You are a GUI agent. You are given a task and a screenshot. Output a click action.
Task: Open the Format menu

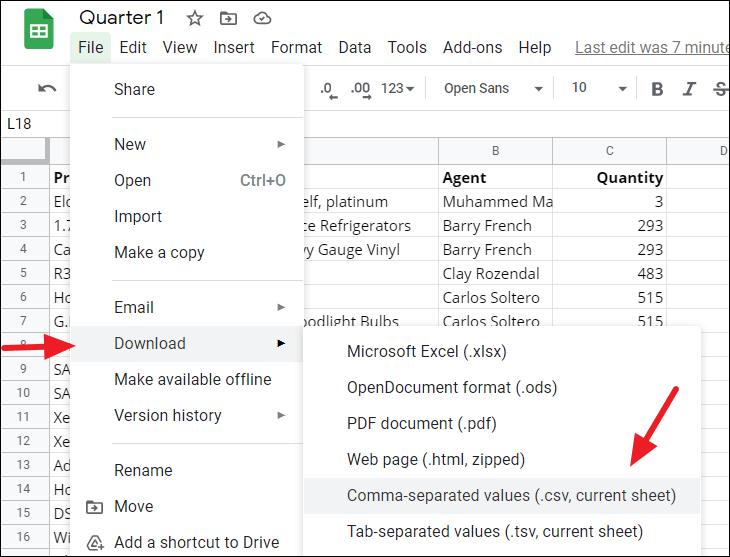point(296,48)
